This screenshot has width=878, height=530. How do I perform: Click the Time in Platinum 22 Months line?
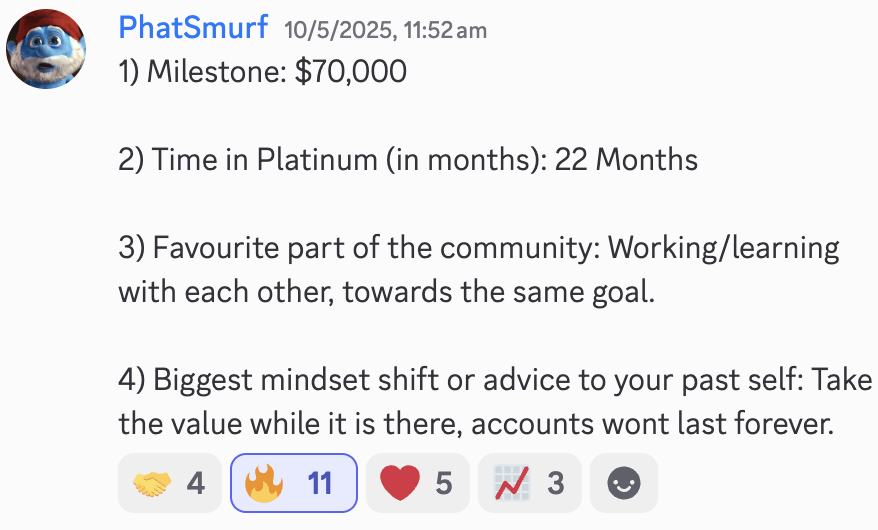(x=408, y=160)
